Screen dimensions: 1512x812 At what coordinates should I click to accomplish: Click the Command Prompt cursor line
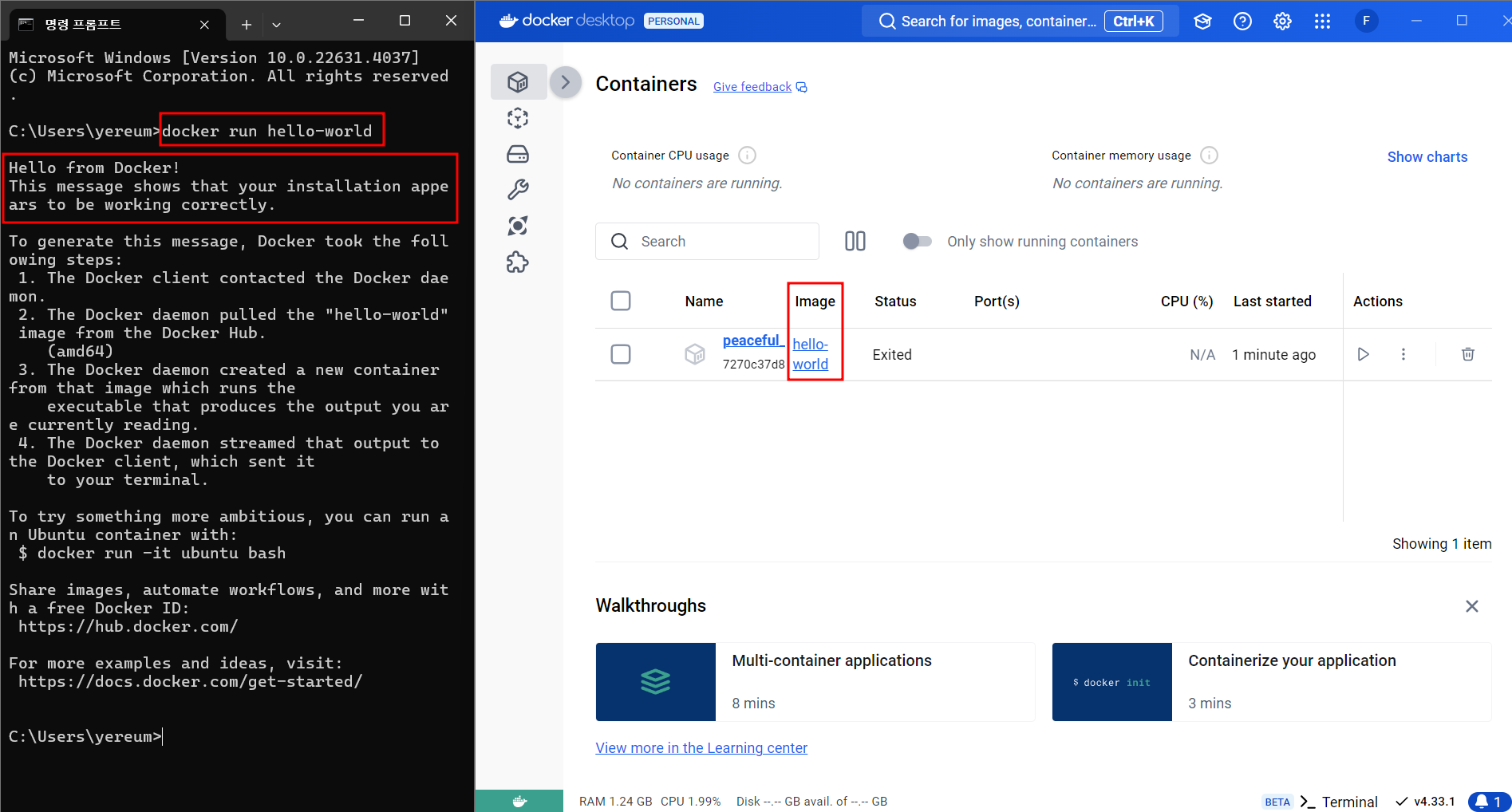click(85, 736)
